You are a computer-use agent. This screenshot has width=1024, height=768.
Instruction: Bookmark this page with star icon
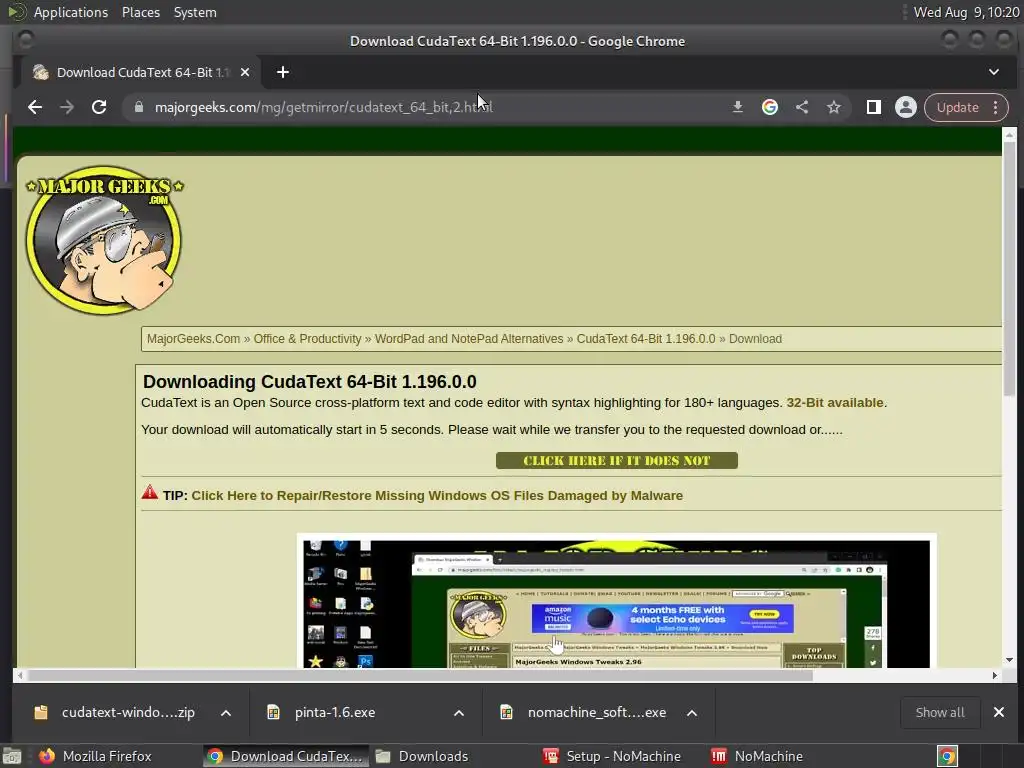(x=834, y=107)
